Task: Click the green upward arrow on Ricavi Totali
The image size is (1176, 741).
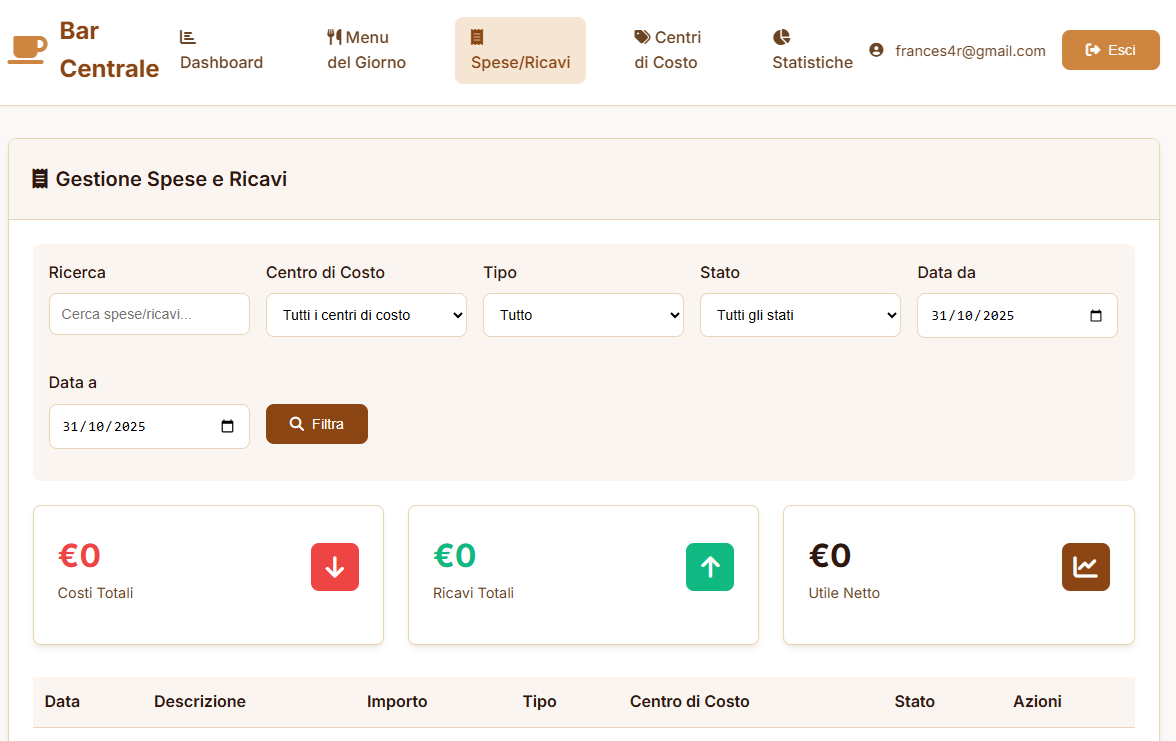Action: pos(710,566)
